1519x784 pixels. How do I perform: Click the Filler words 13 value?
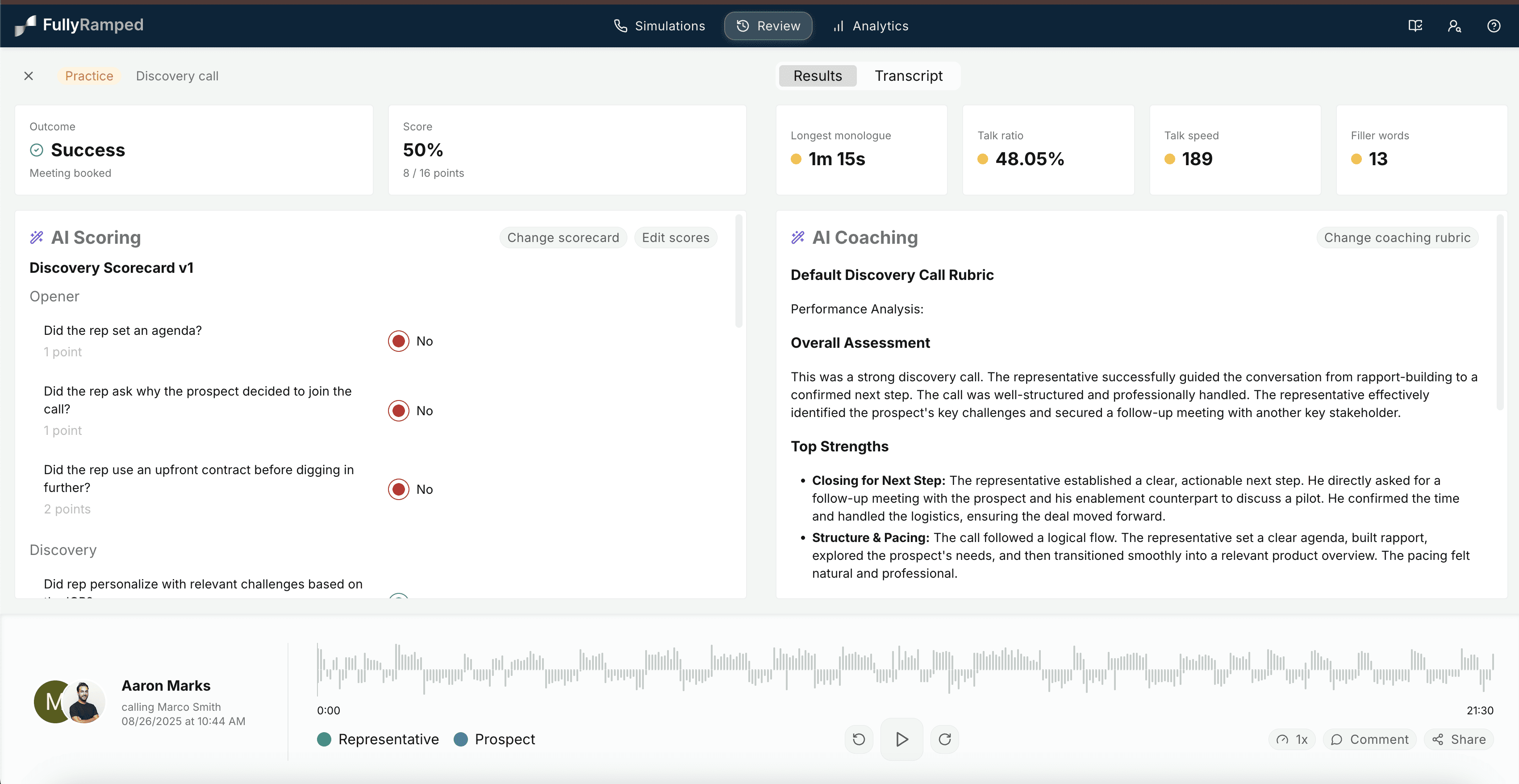[x=1378, y=159]
